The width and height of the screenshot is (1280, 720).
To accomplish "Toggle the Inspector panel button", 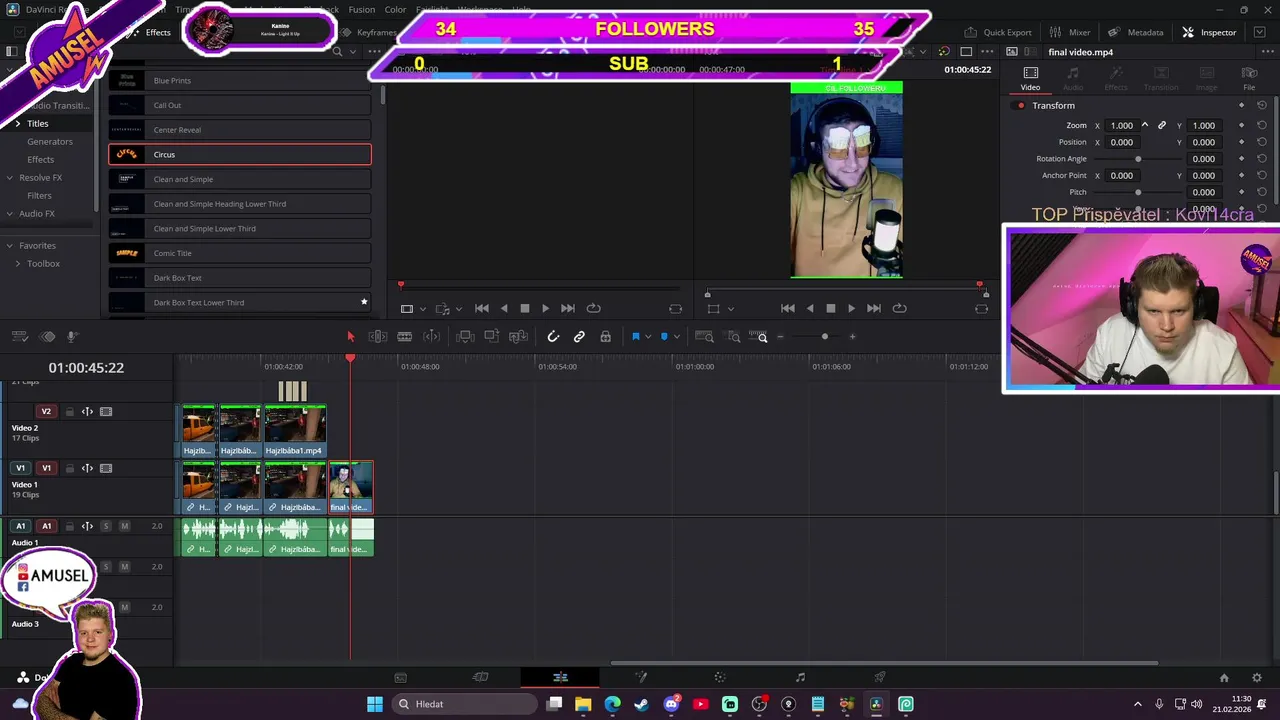I will point(1209,32).
